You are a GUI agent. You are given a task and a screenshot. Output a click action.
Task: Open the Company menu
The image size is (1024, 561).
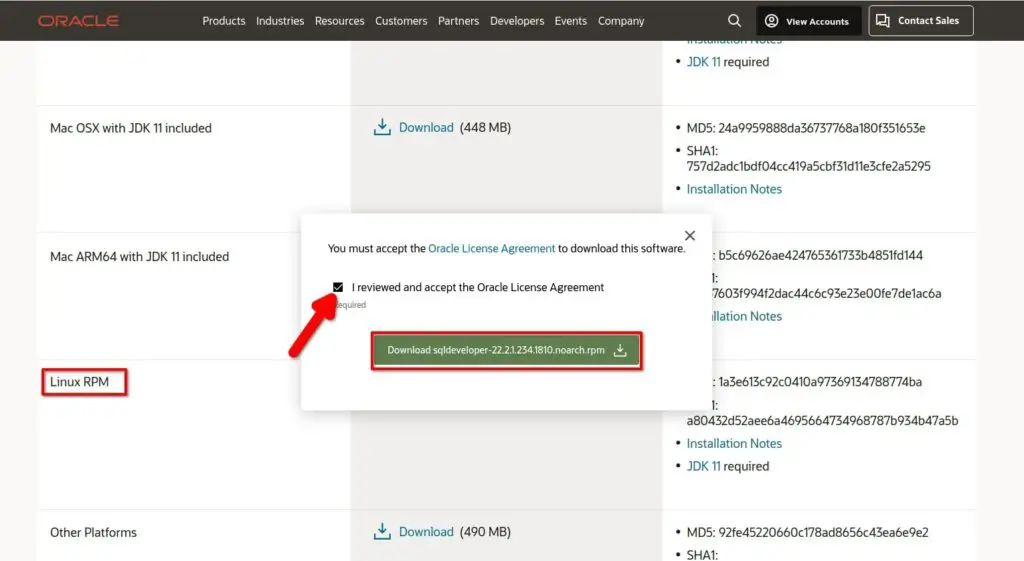coord(621,21)
